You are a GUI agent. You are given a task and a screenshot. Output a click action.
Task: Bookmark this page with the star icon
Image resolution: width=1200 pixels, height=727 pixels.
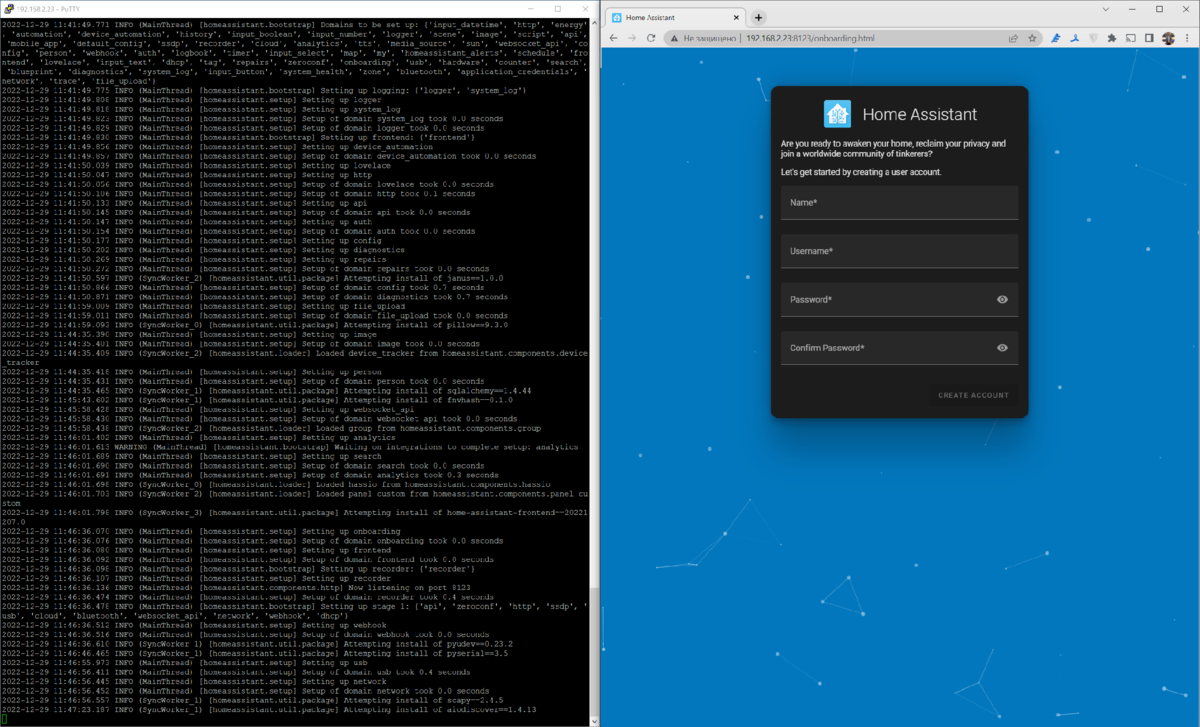[1032, 38]
